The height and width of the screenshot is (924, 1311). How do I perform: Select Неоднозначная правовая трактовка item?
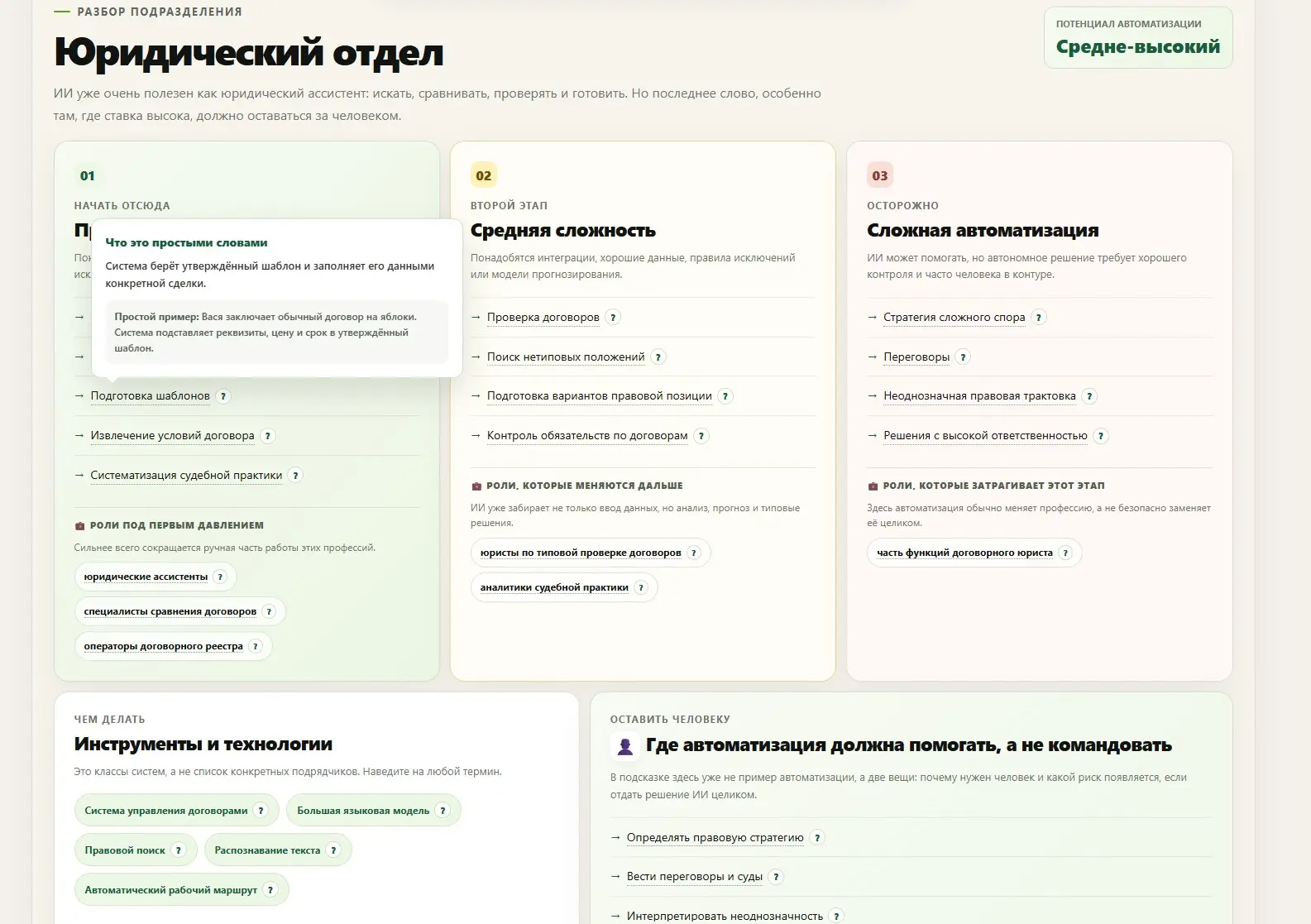[x=979, y=396]
